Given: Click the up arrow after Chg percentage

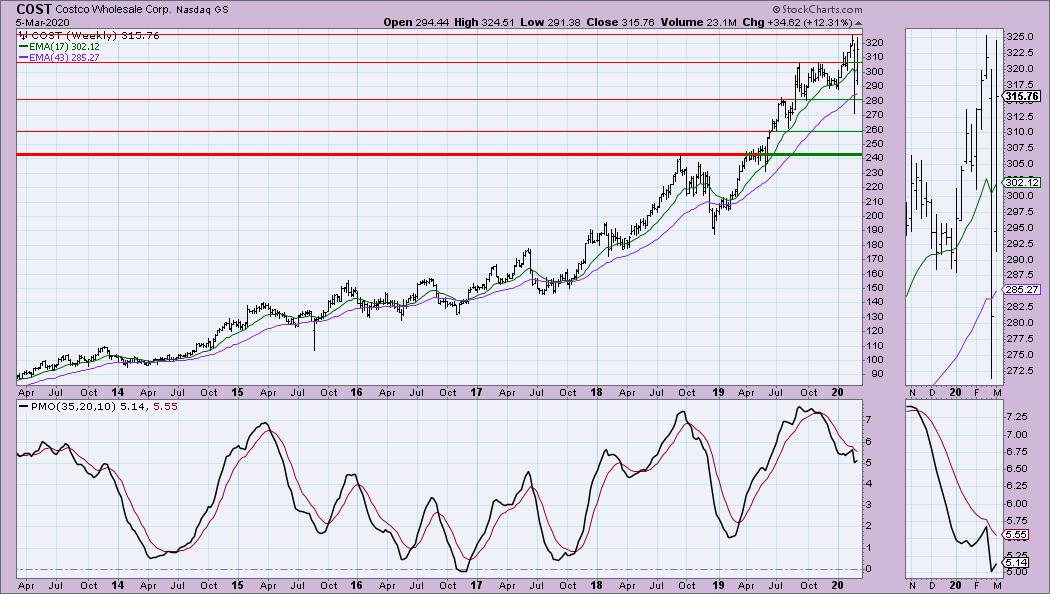Looking at the screenshot, I should coord(859,23).
